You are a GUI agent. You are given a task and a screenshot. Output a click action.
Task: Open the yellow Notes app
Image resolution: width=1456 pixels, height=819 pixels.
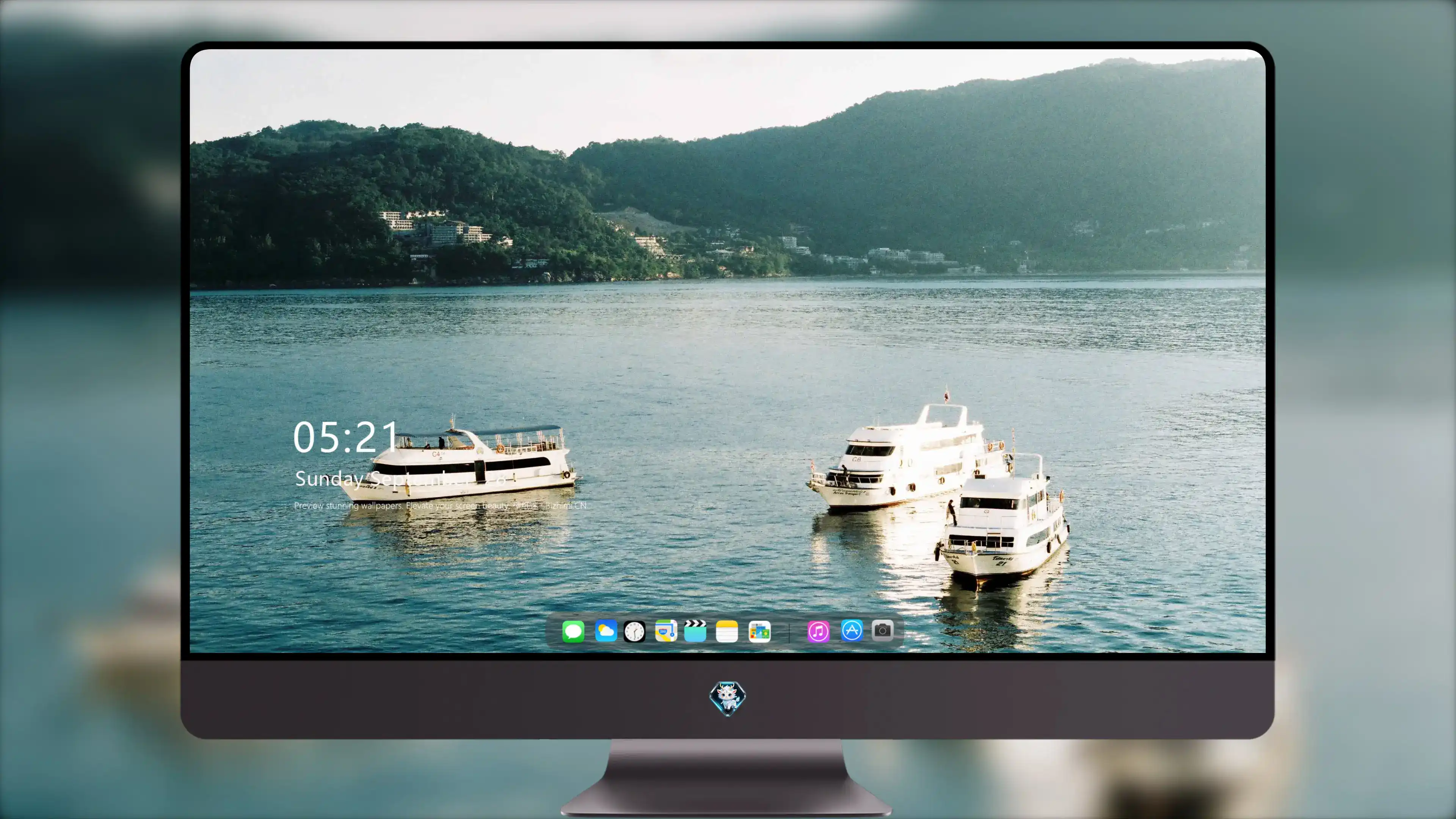[727, 631]
